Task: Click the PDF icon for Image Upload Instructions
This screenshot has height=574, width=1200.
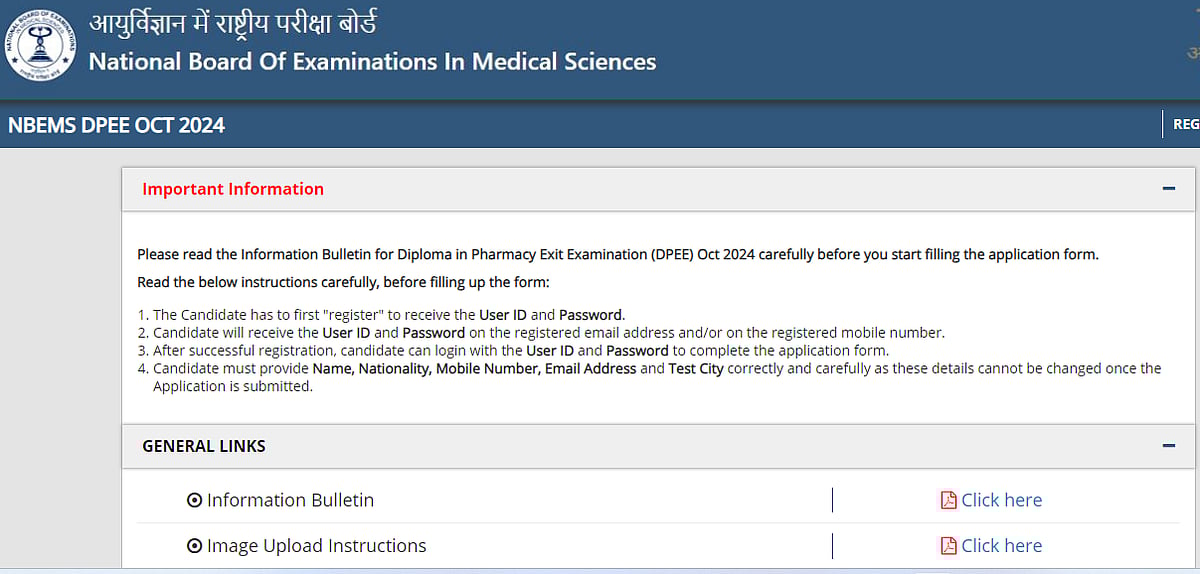Action: 948,546
